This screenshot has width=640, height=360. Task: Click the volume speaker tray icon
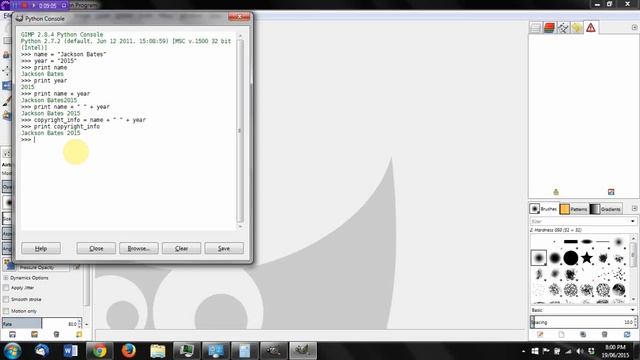[x=580, y=351]
